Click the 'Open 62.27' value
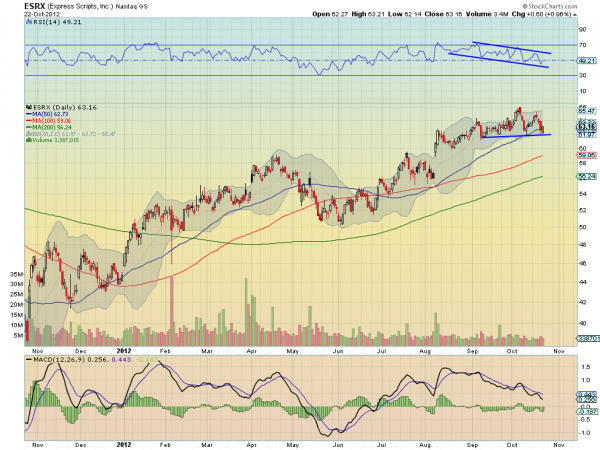 [x=330, y=14]
